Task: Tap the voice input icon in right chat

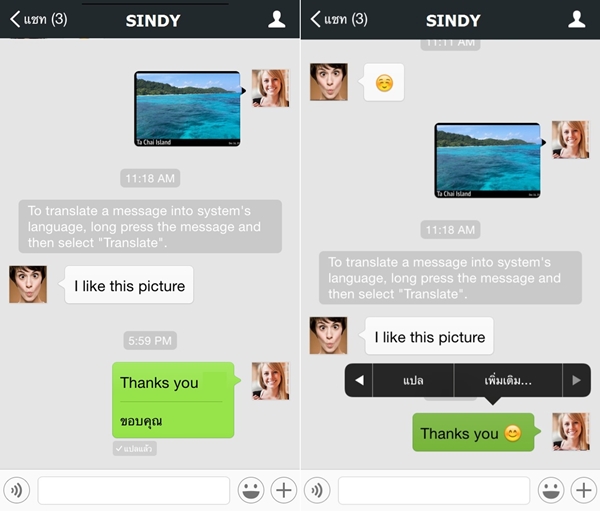Action: (x=317, y=490)
